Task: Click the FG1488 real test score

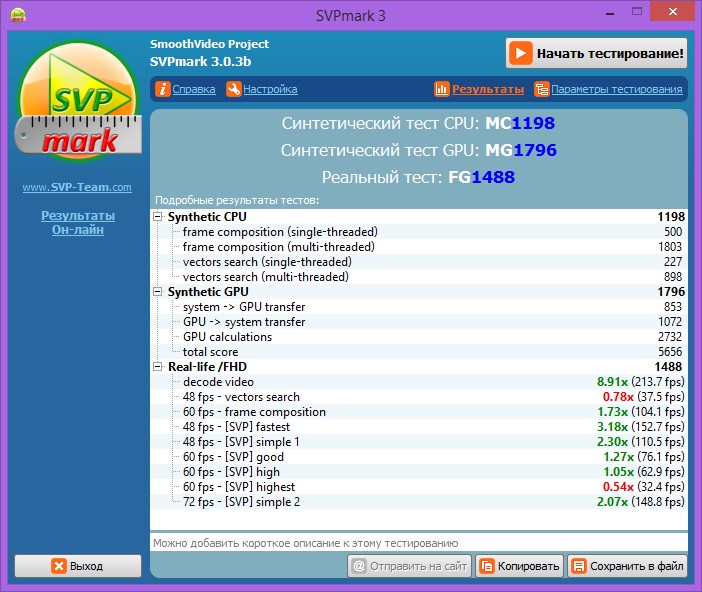Action: [x=482, y=177]
